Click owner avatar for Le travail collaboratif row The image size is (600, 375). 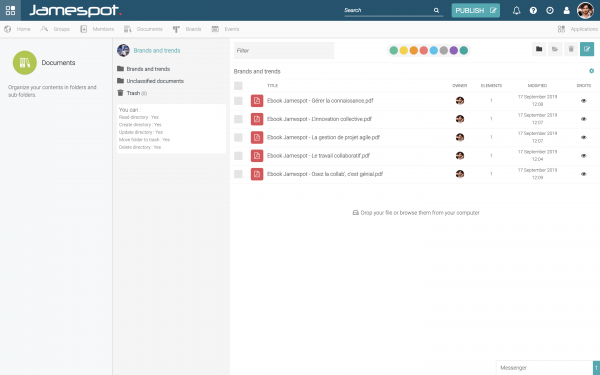click(x=460, y=156)
